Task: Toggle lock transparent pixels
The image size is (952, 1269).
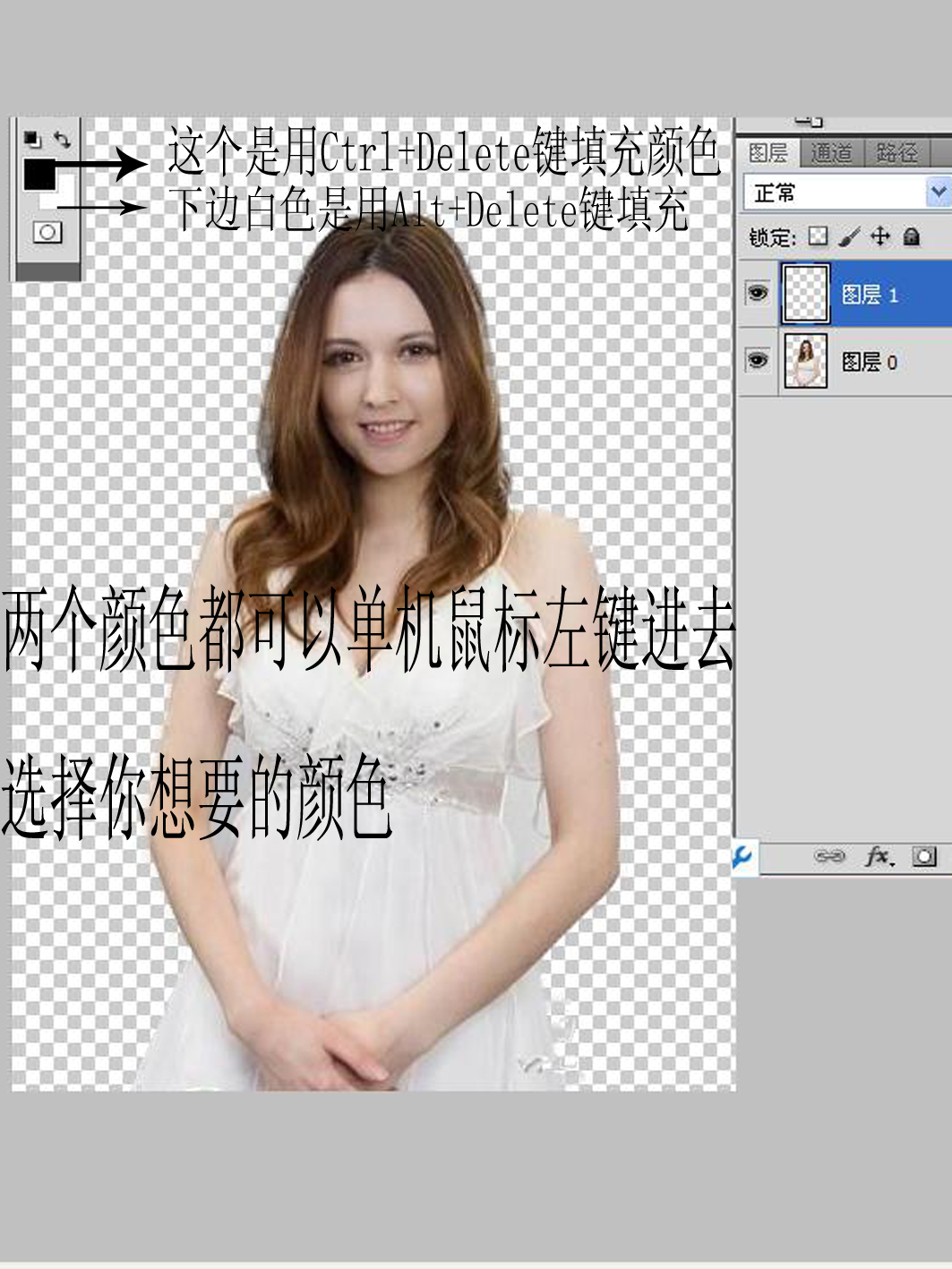Action: tap(818, 236)
